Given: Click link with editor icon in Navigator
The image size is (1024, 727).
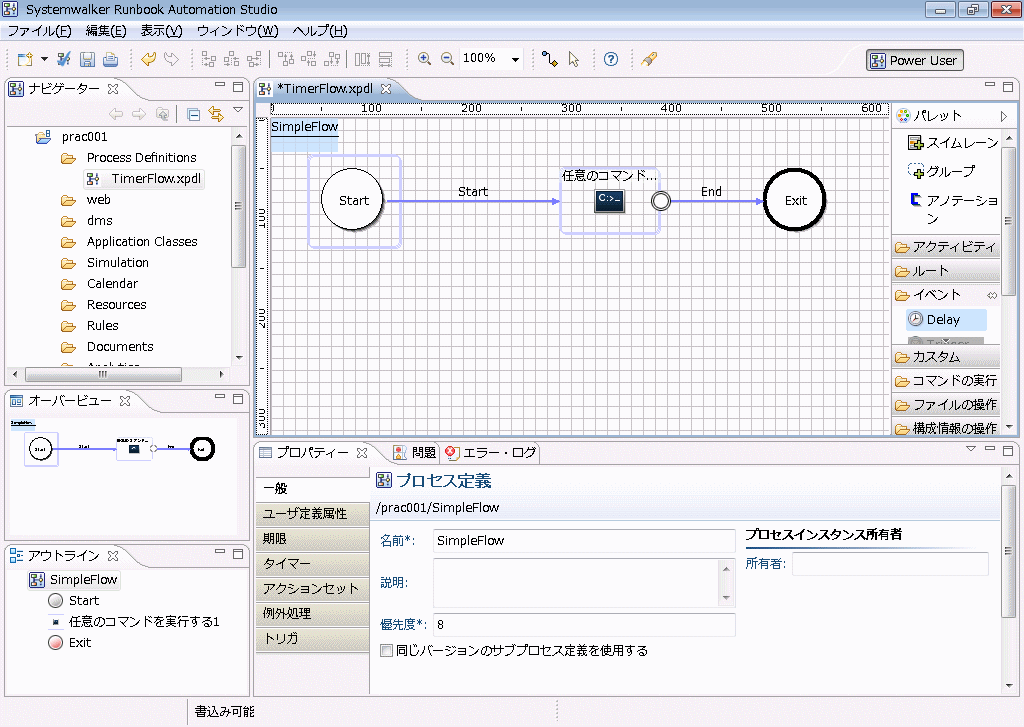Looking at the screenshot, I should [x=216, y=114].
